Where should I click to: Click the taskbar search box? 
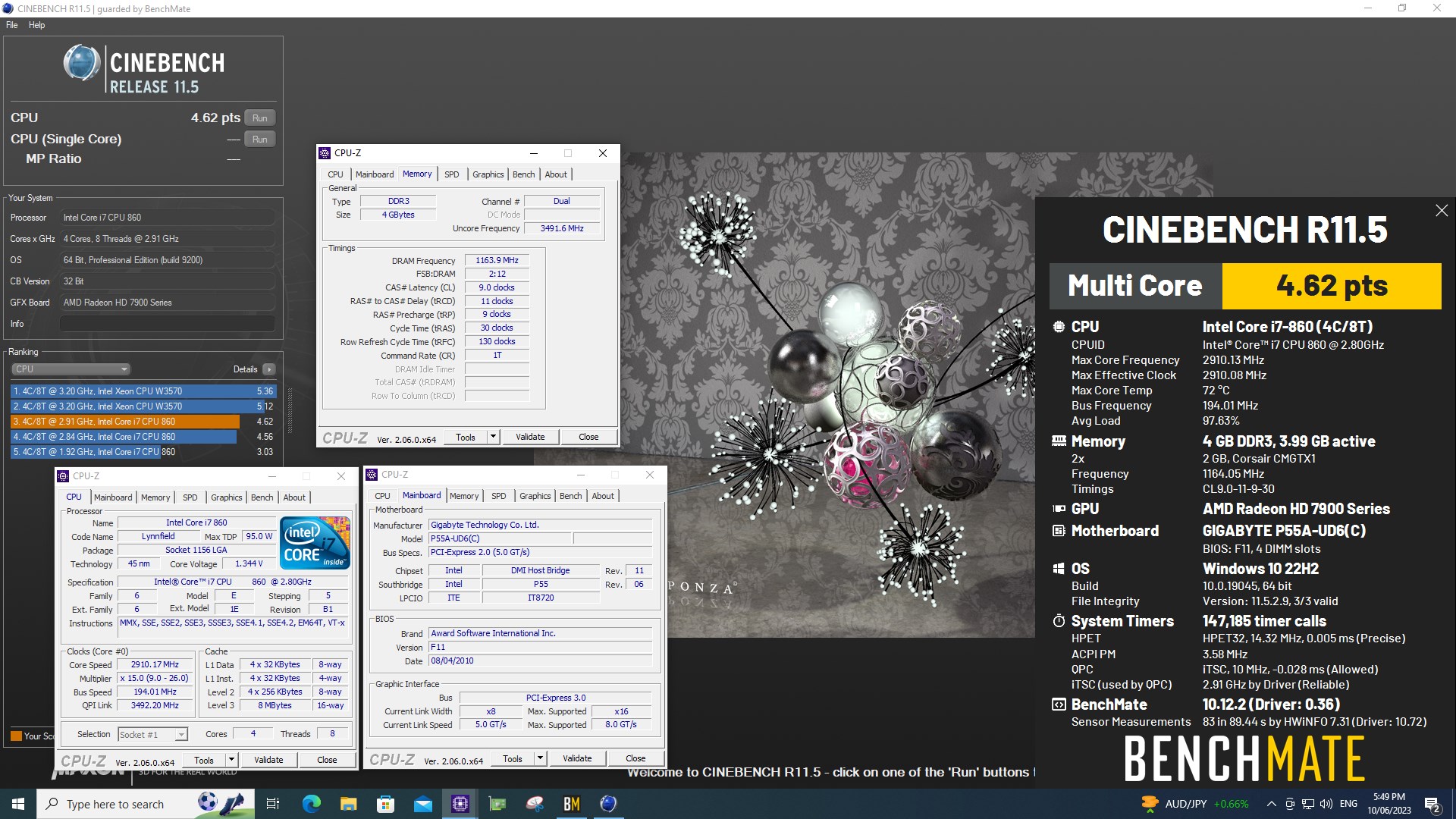(144, 804)
